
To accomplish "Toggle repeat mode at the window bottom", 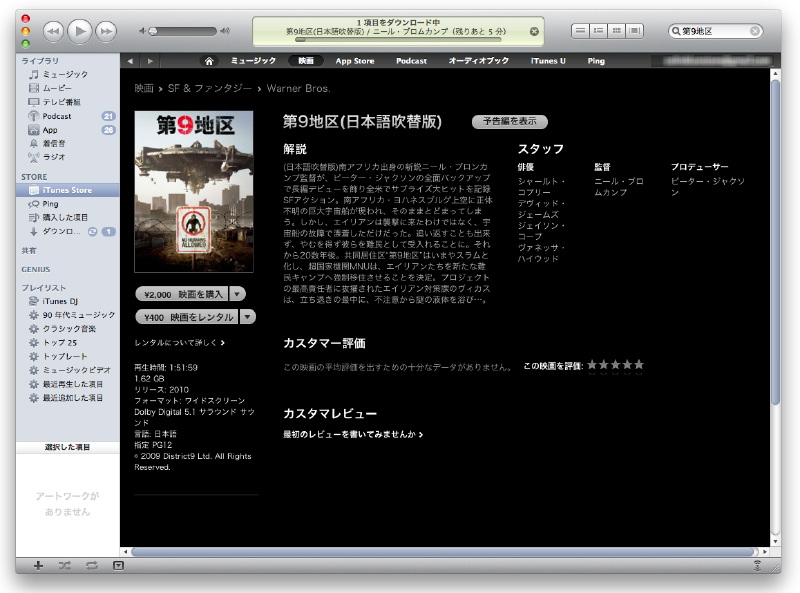I will point(92,565).
